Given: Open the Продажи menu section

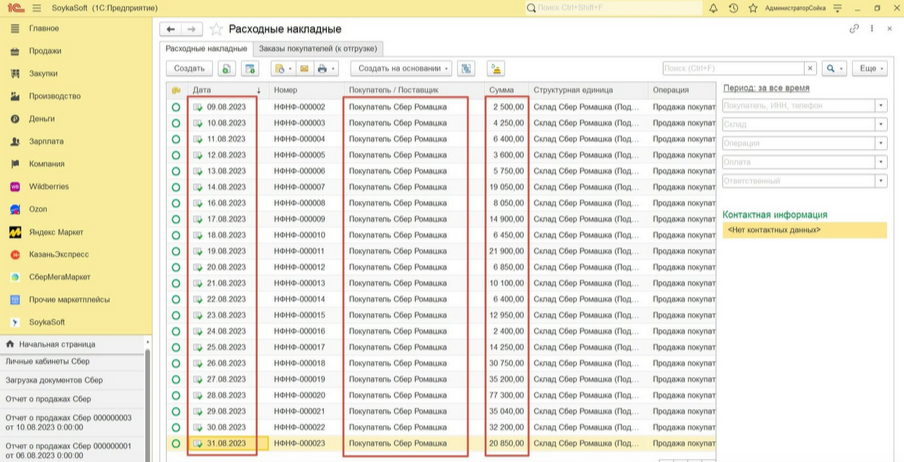Looking at the screenshot, I should (x=45, y=51).
